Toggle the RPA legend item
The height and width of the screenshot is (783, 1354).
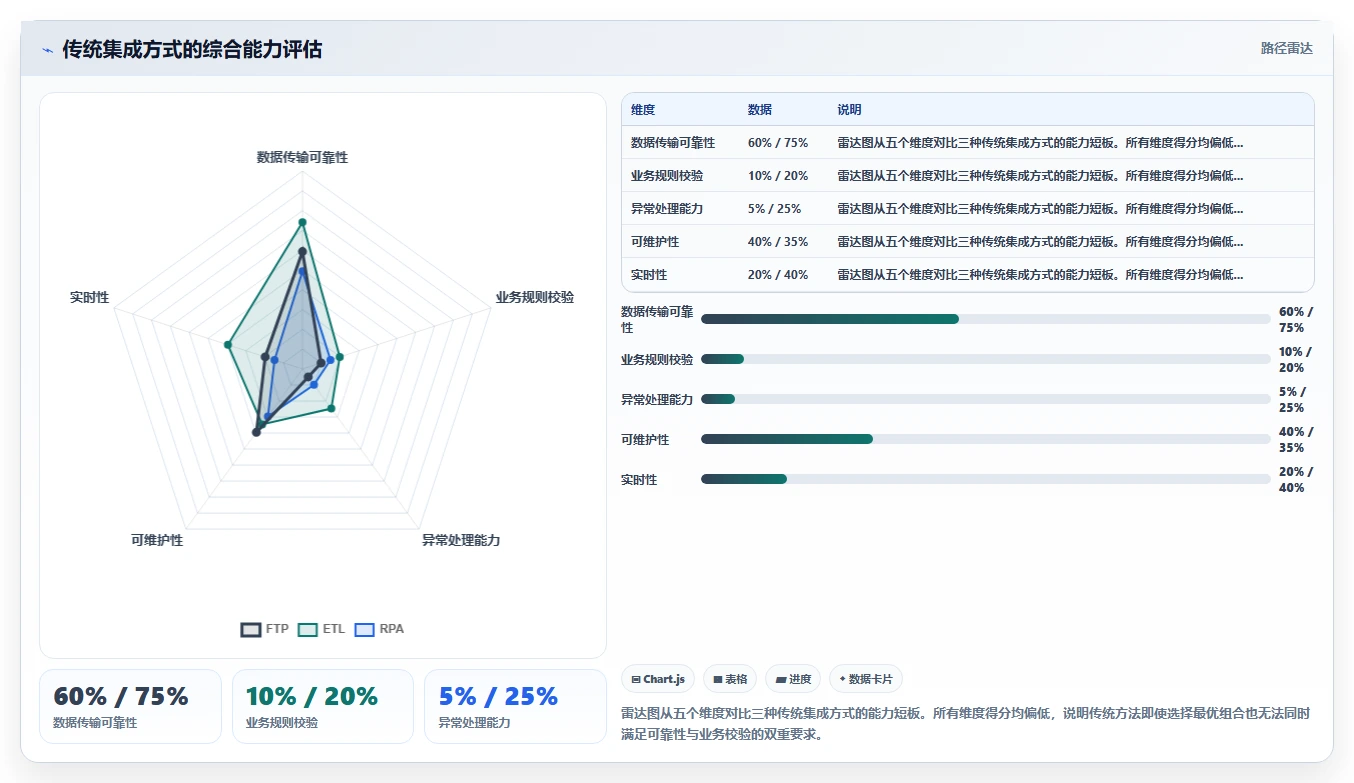pos(380,629)
